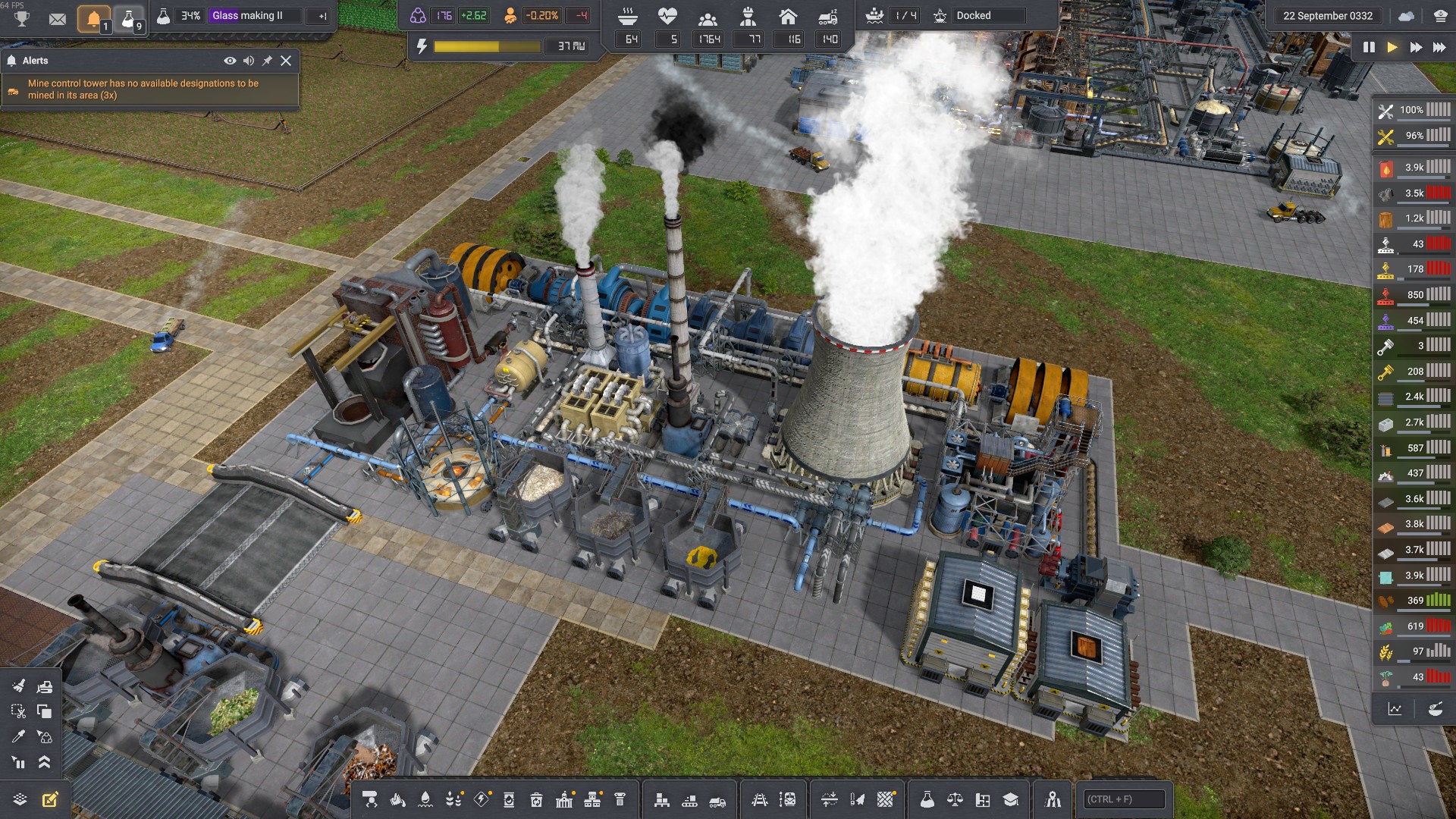This screenshot has height=819, width=1456.
Task: Open the research flask icon beside 34%
Action: (x=163, y=16)
